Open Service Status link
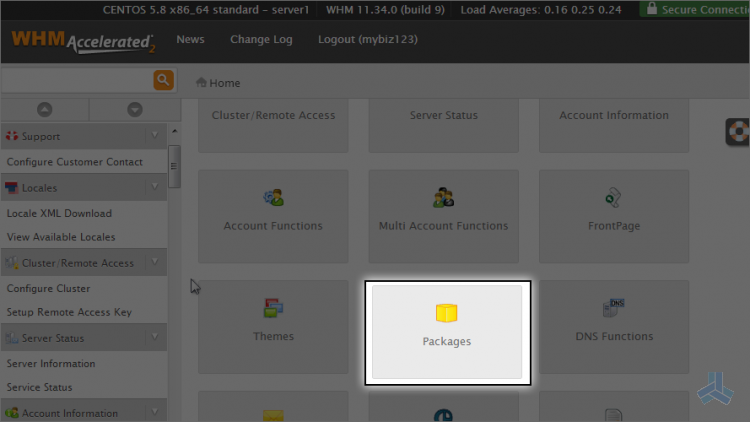750x422 pixels. click(39, 387)
